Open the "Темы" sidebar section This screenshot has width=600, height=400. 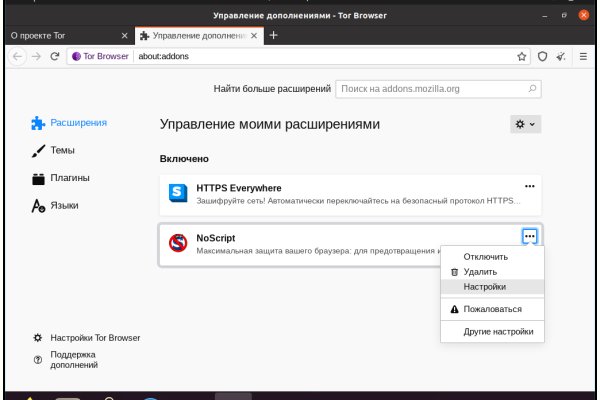click(x=62, y=150)
